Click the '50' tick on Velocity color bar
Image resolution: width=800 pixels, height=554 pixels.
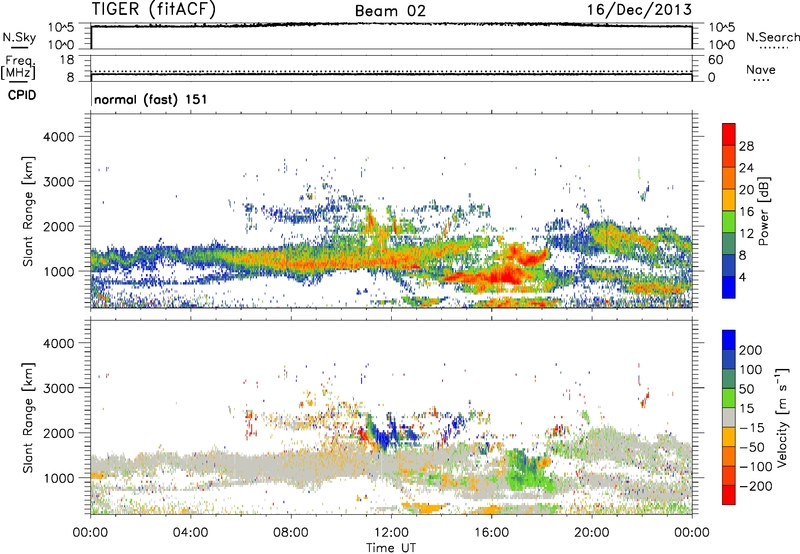(746, 389)
